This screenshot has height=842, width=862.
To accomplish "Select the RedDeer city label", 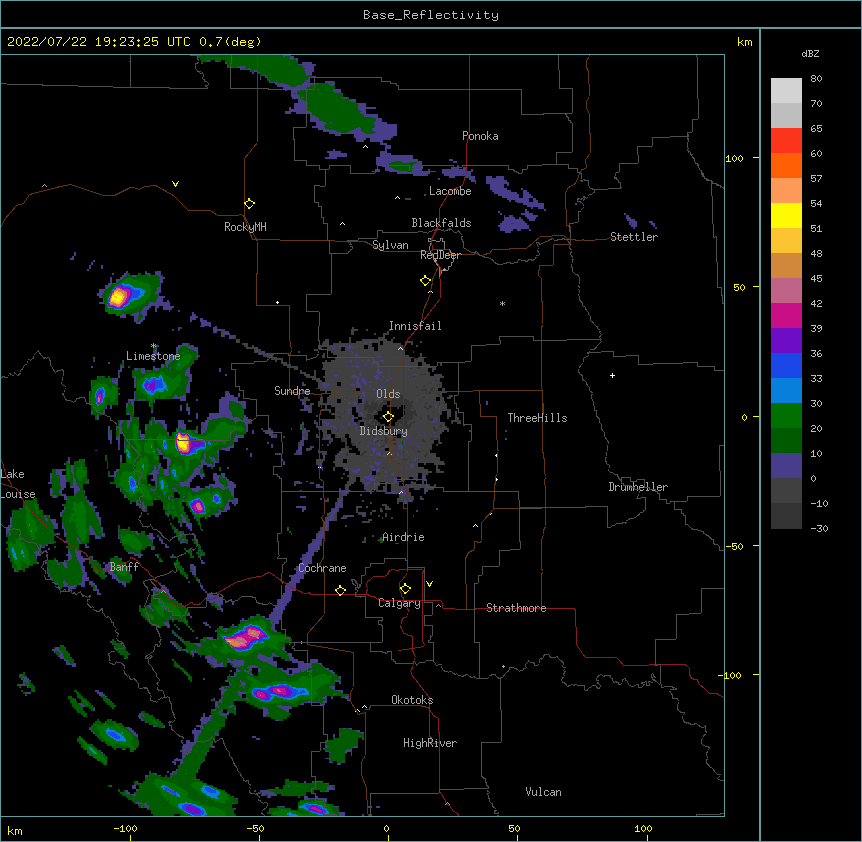I will (x=440, y=255).
